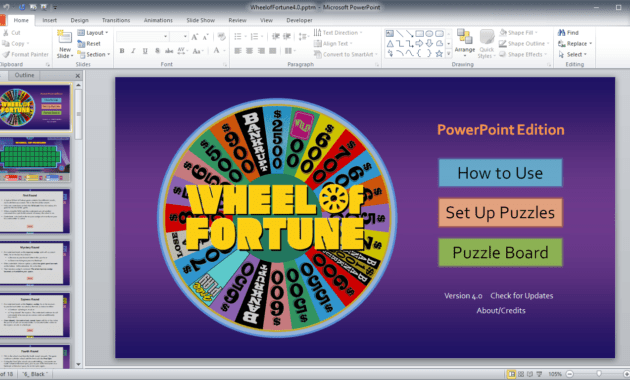Click Find in Editing group
The width and height of the screenshot is (630, 380).
(568, 33)
